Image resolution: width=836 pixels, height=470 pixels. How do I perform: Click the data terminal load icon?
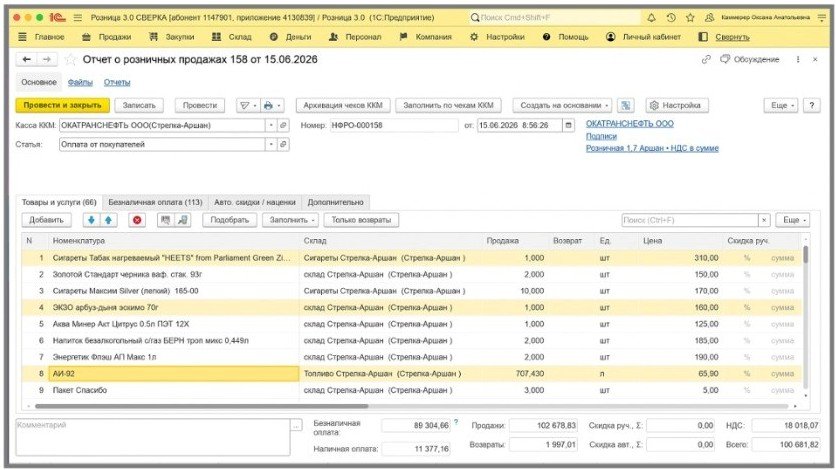182,220
